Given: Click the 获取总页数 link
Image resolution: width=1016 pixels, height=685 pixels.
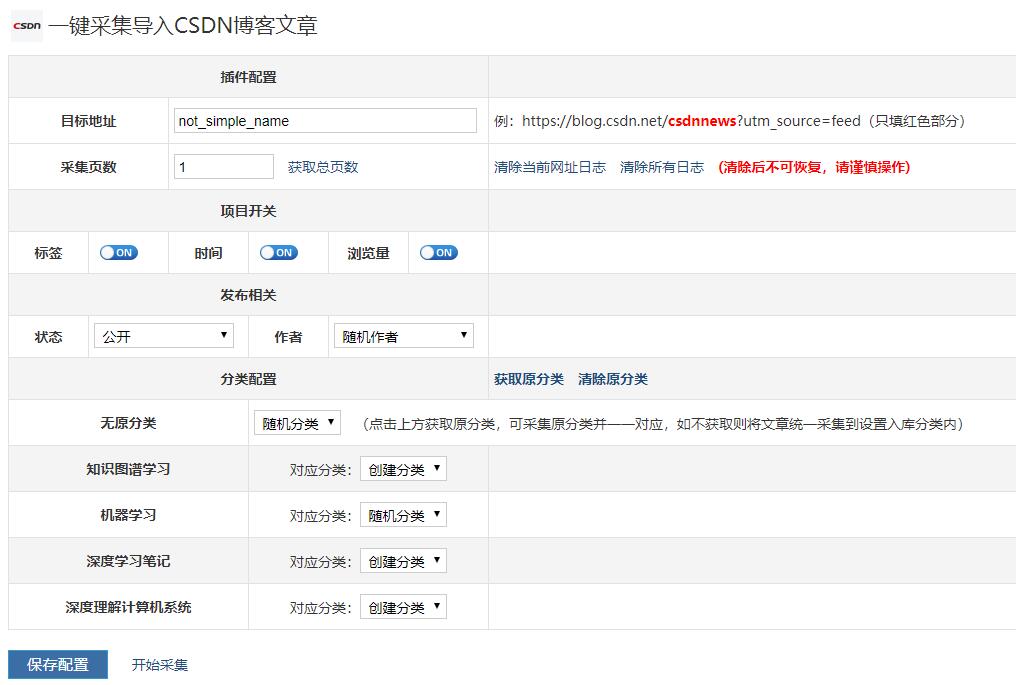Looking at the screenshot, I should [323, 167].
